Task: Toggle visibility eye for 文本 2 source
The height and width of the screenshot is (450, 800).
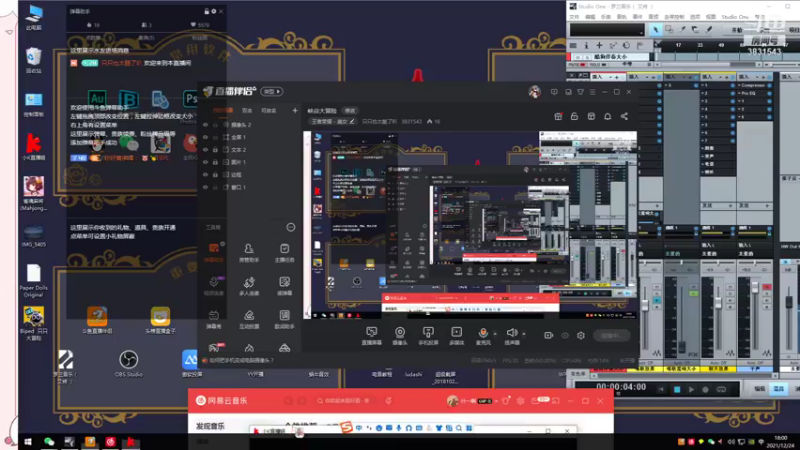Action: pos(206,149)
